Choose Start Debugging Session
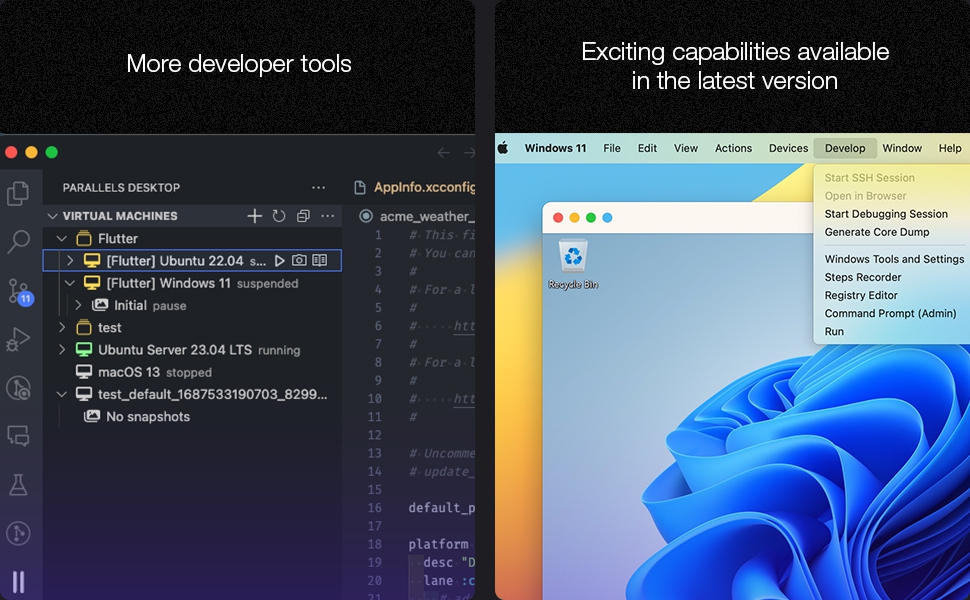This screenshot has height=600, width=970. 886,214
